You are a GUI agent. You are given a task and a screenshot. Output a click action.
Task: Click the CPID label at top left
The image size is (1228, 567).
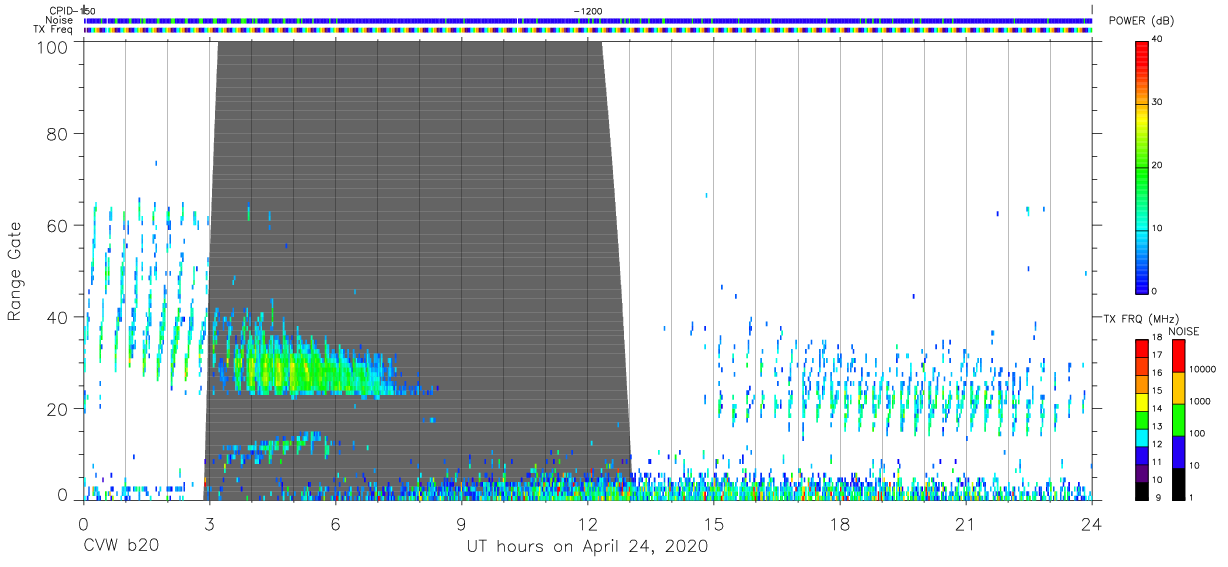63,10
